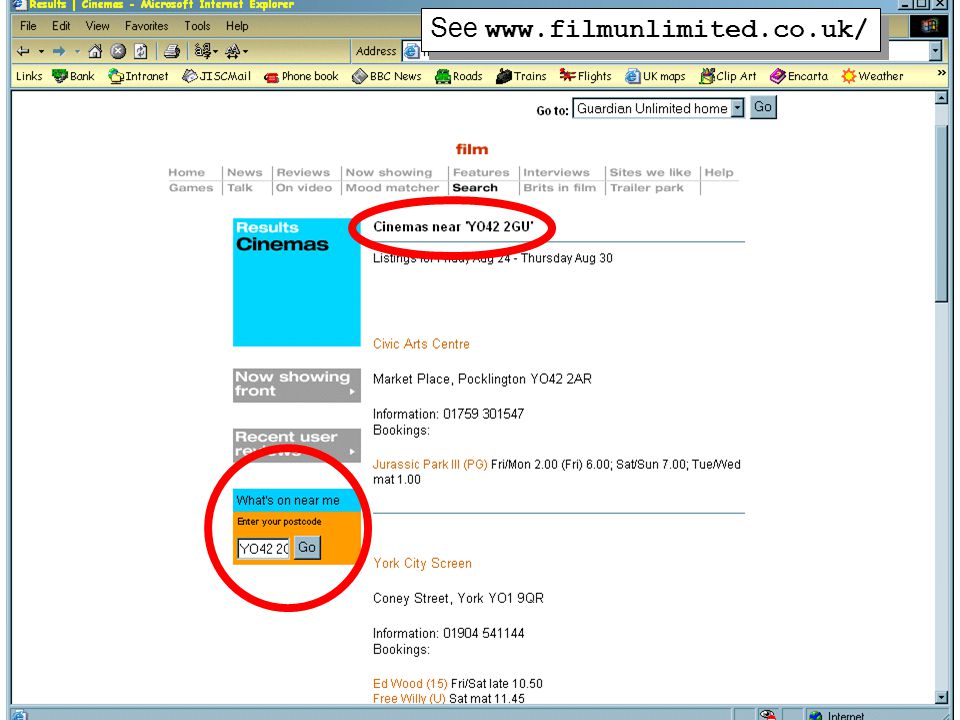Open the Guardian Unlimited home dropdown
The image size is (960, 720).
click(x=659, y=108)
